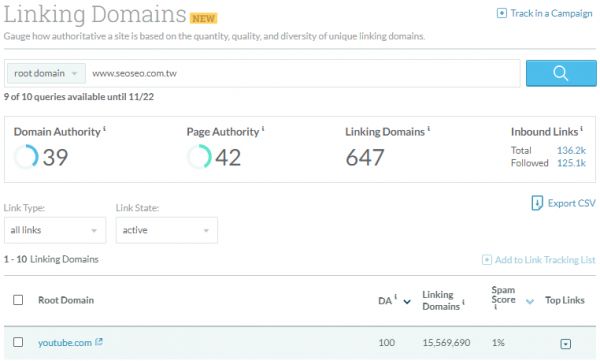600x361 pixels.
Task: Click the DA column info icon
Action: [396, 296]
